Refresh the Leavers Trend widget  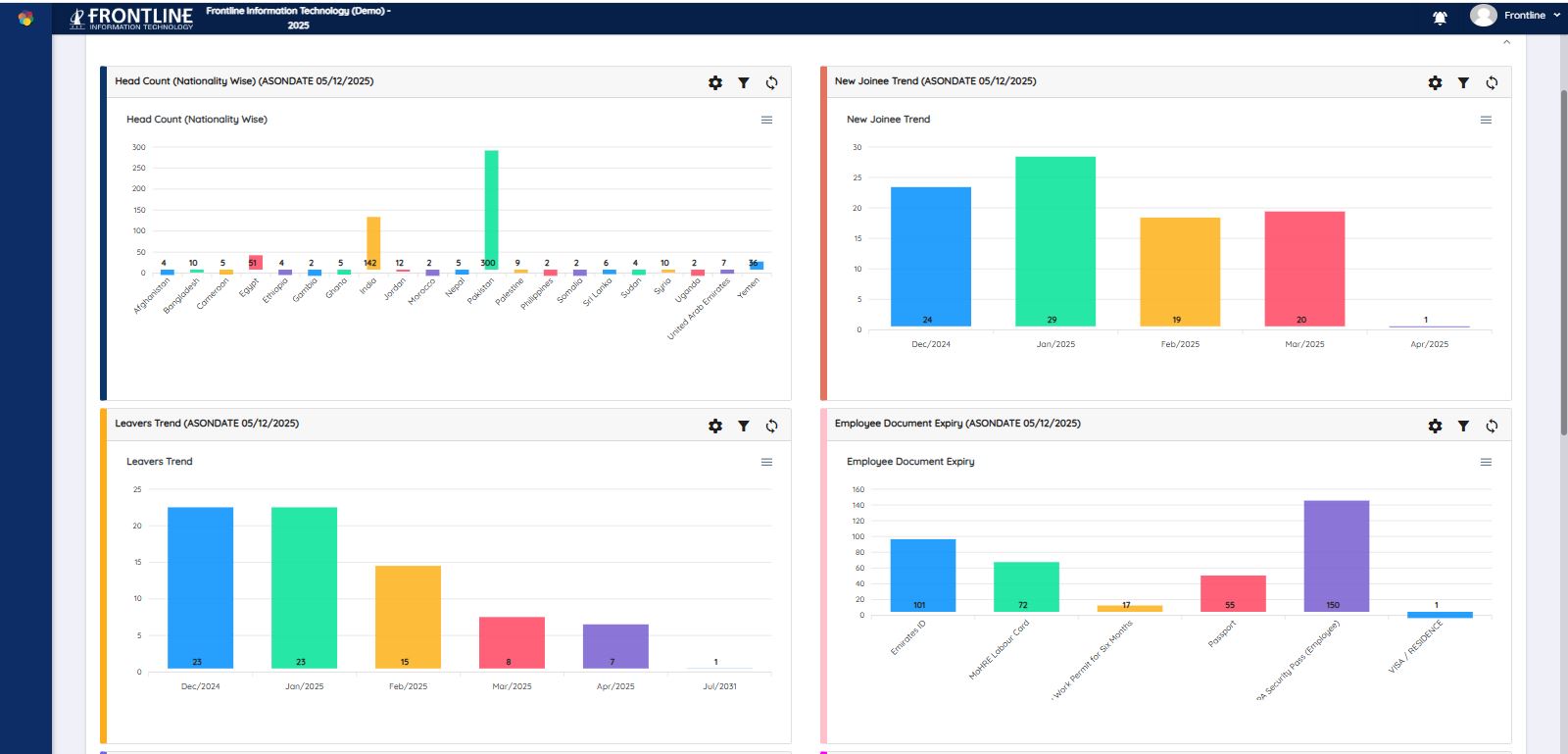tap(772, 426)
